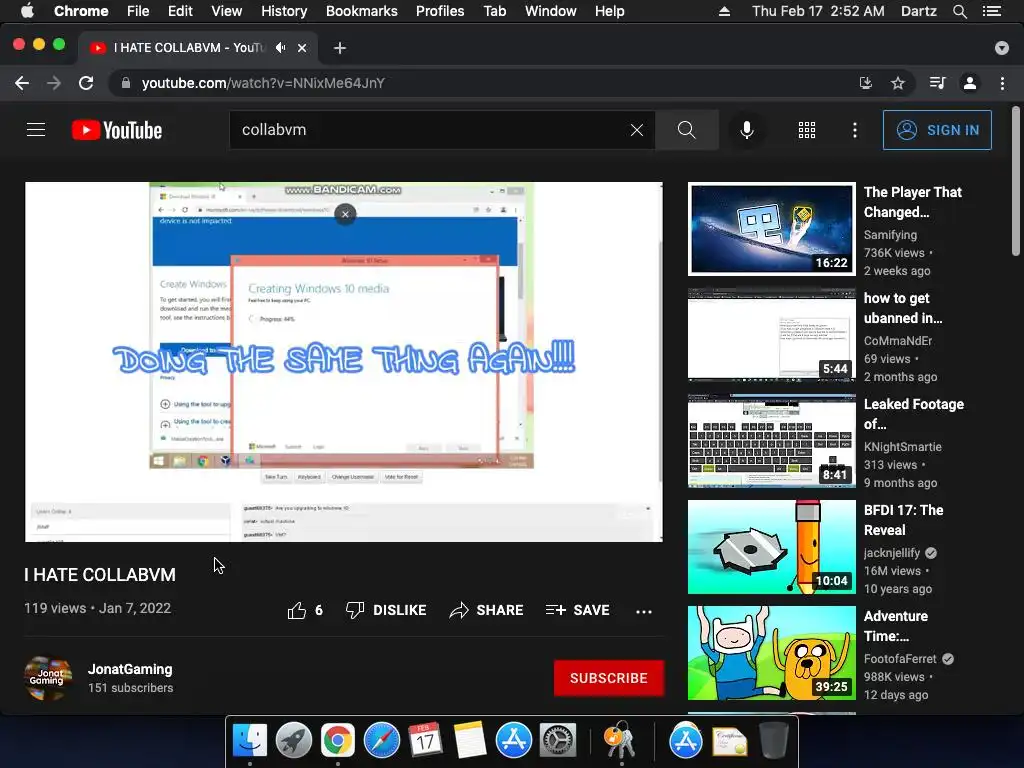Viewport: 1024px width, 768px height.
Task: Run search with the magnifier button
Action: point(686,130)
